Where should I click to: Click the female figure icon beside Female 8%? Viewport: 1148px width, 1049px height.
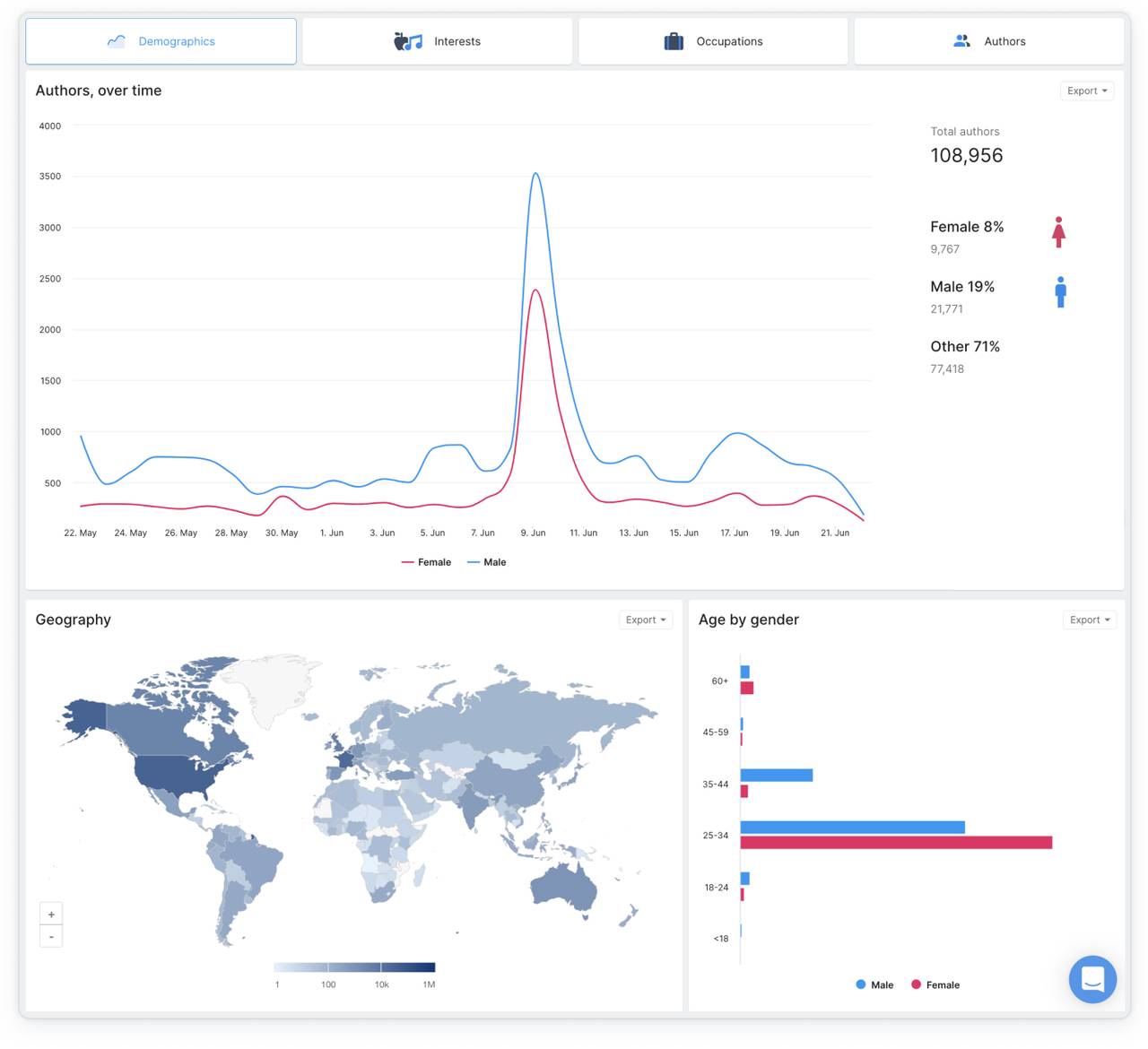1059,233
